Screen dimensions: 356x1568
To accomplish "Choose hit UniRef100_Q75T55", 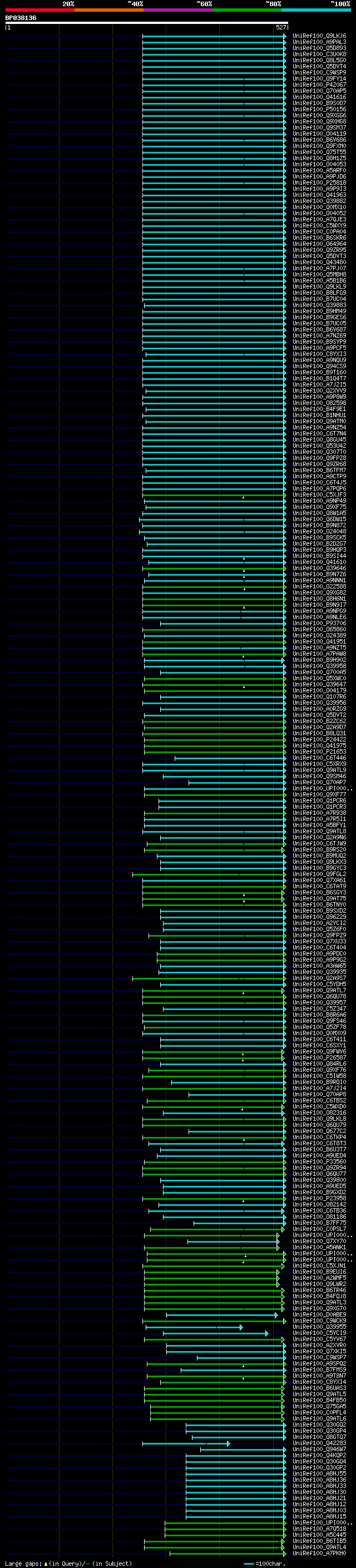I will coord(319,152).
